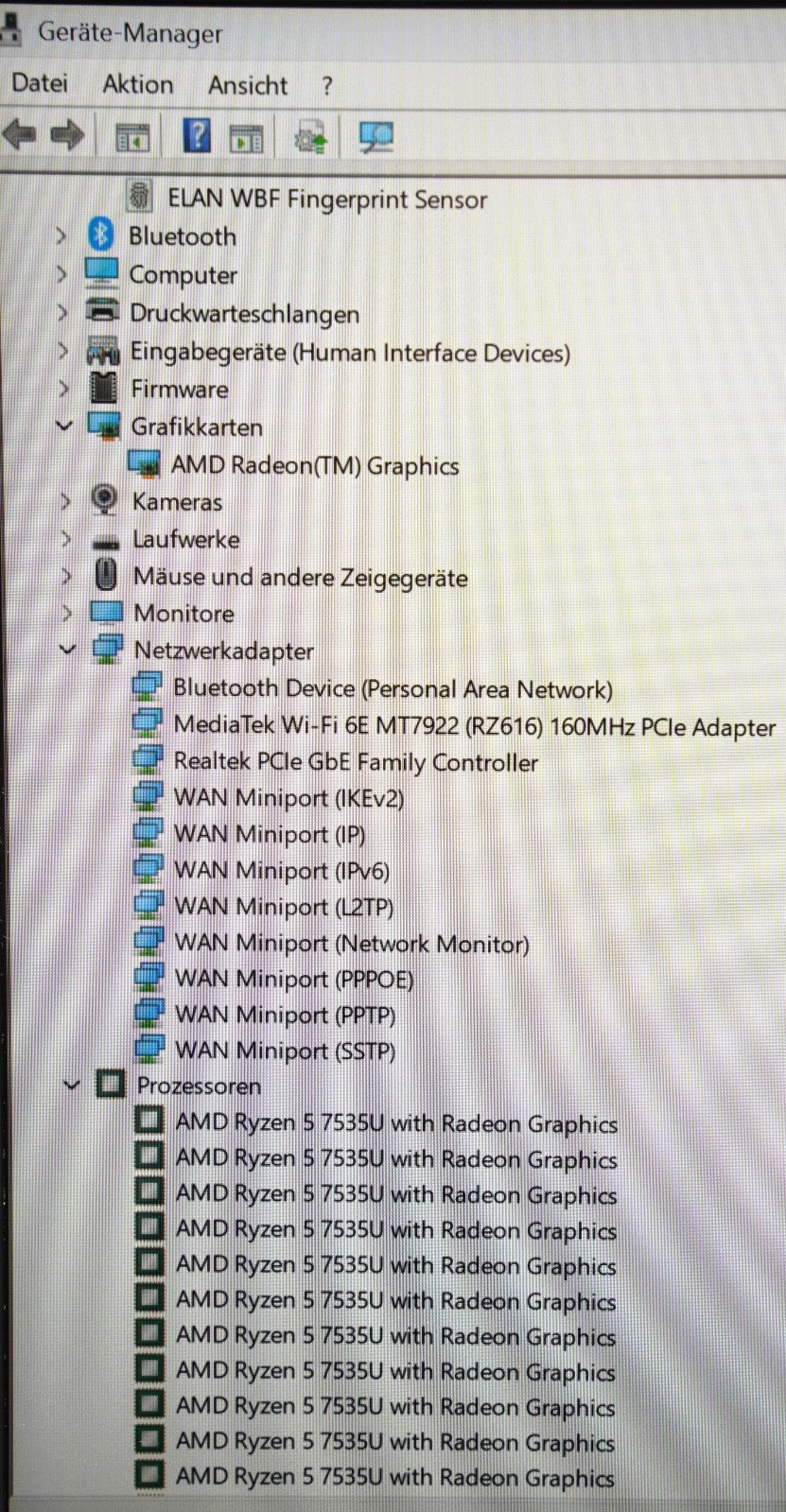Screen dimensions: 786x1512
Task: Click the mouse icon for Mäuse
Action: [x=106, y=575]
